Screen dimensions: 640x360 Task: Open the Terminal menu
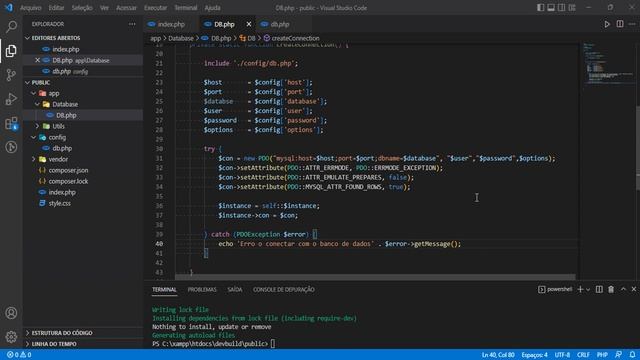click(x=186, y=8)
